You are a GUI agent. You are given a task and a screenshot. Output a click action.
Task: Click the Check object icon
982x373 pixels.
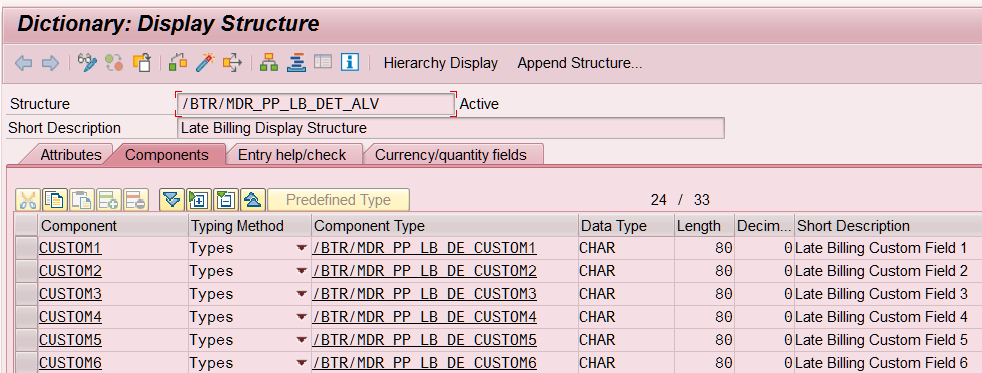[178, 63]
